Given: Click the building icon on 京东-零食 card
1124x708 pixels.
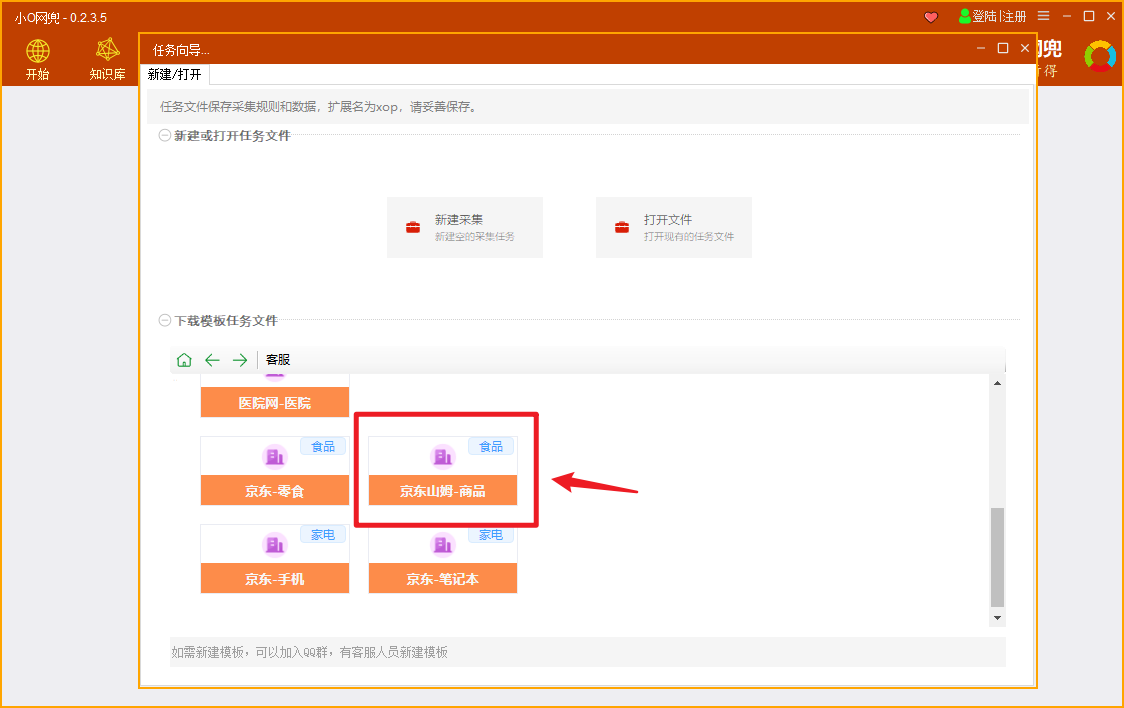Looking at the screenshot, I should [x=275, y=456].
